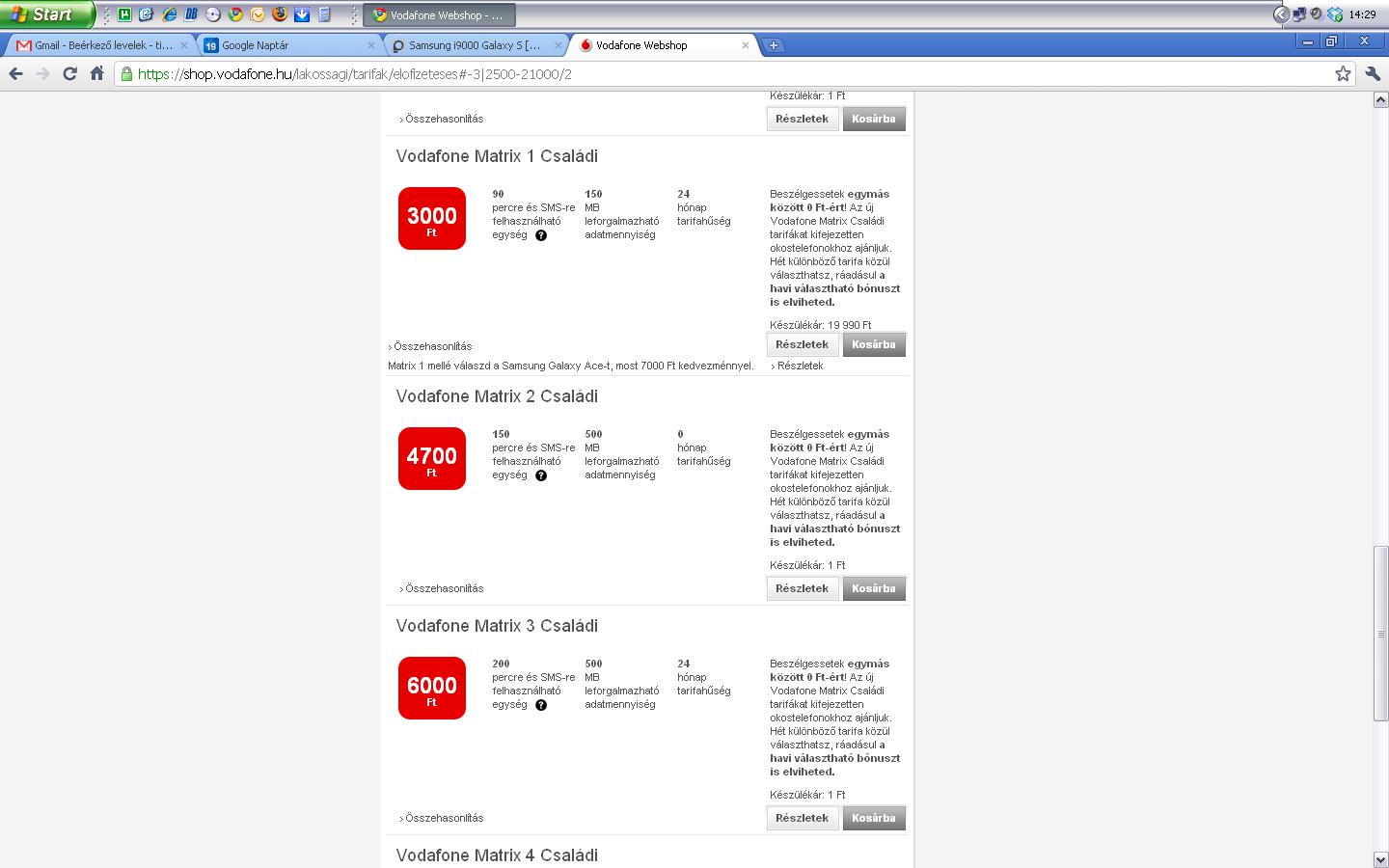Click the topmost Kosárba button above Matrix 1

[874, 119]
